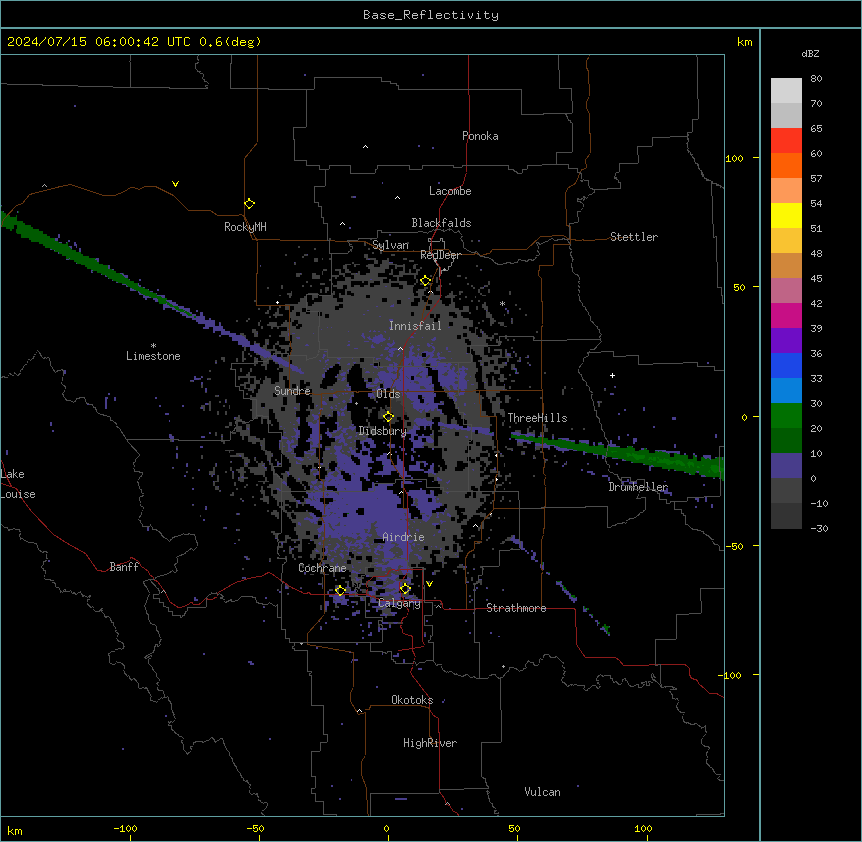Click the Olds town label
The image size is (862, 842).
click(x=388, y=394)
